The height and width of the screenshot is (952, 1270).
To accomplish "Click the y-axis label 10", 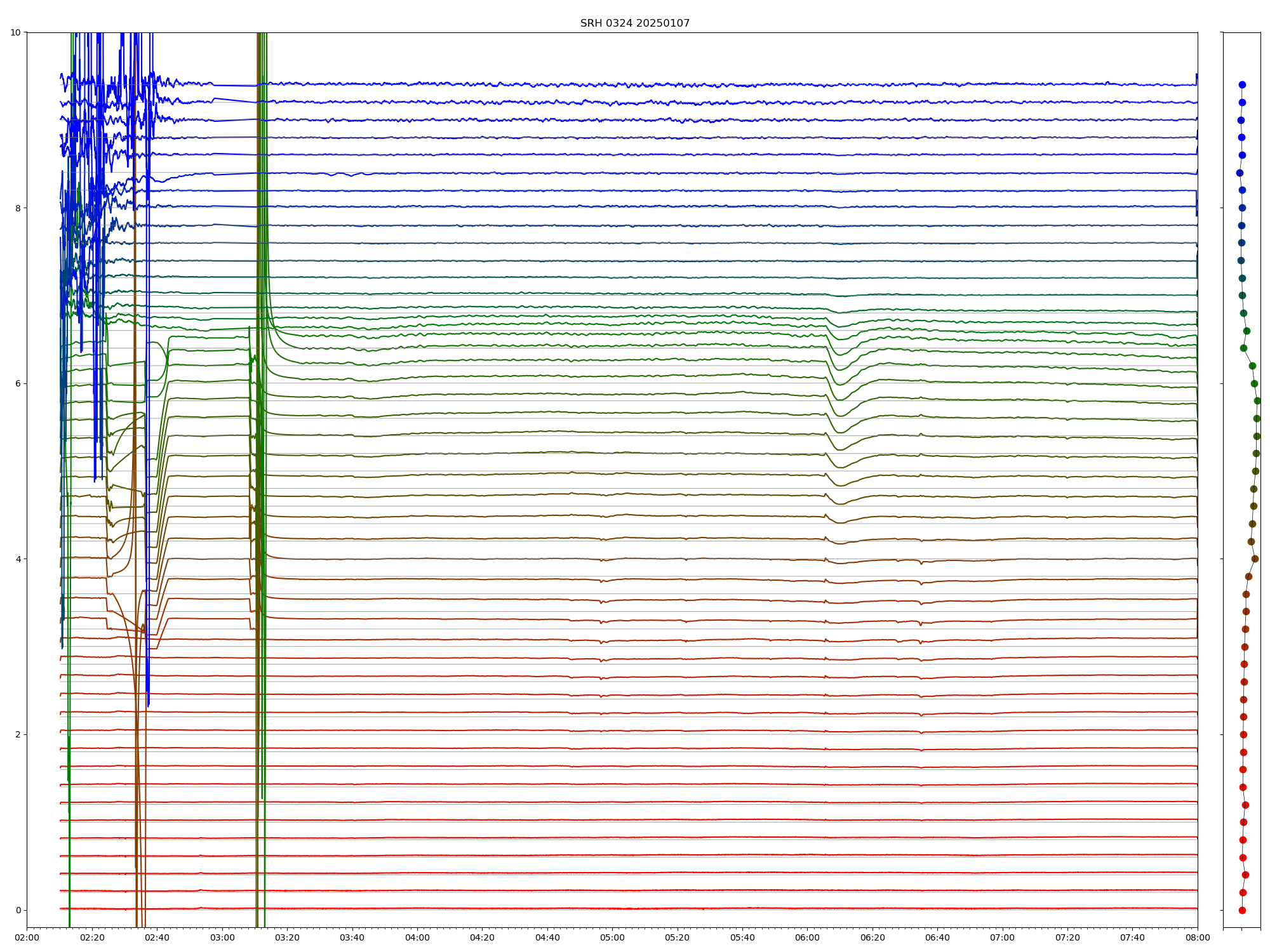I will click(x=16, y=32).
